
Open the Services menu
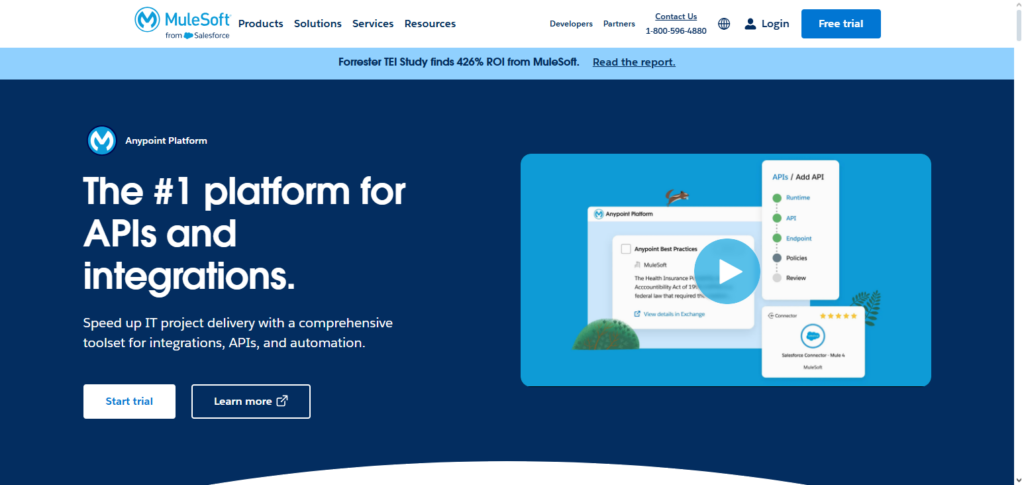click(373, 23)
